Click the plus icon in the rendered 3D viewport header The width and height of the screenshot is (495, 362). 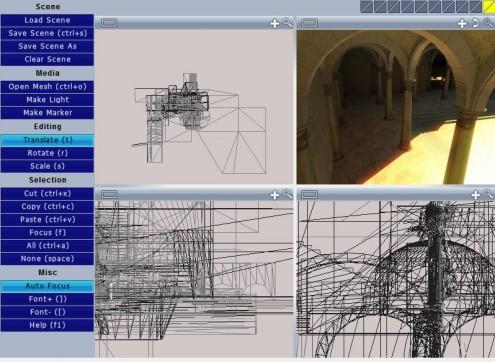(462, 23)
